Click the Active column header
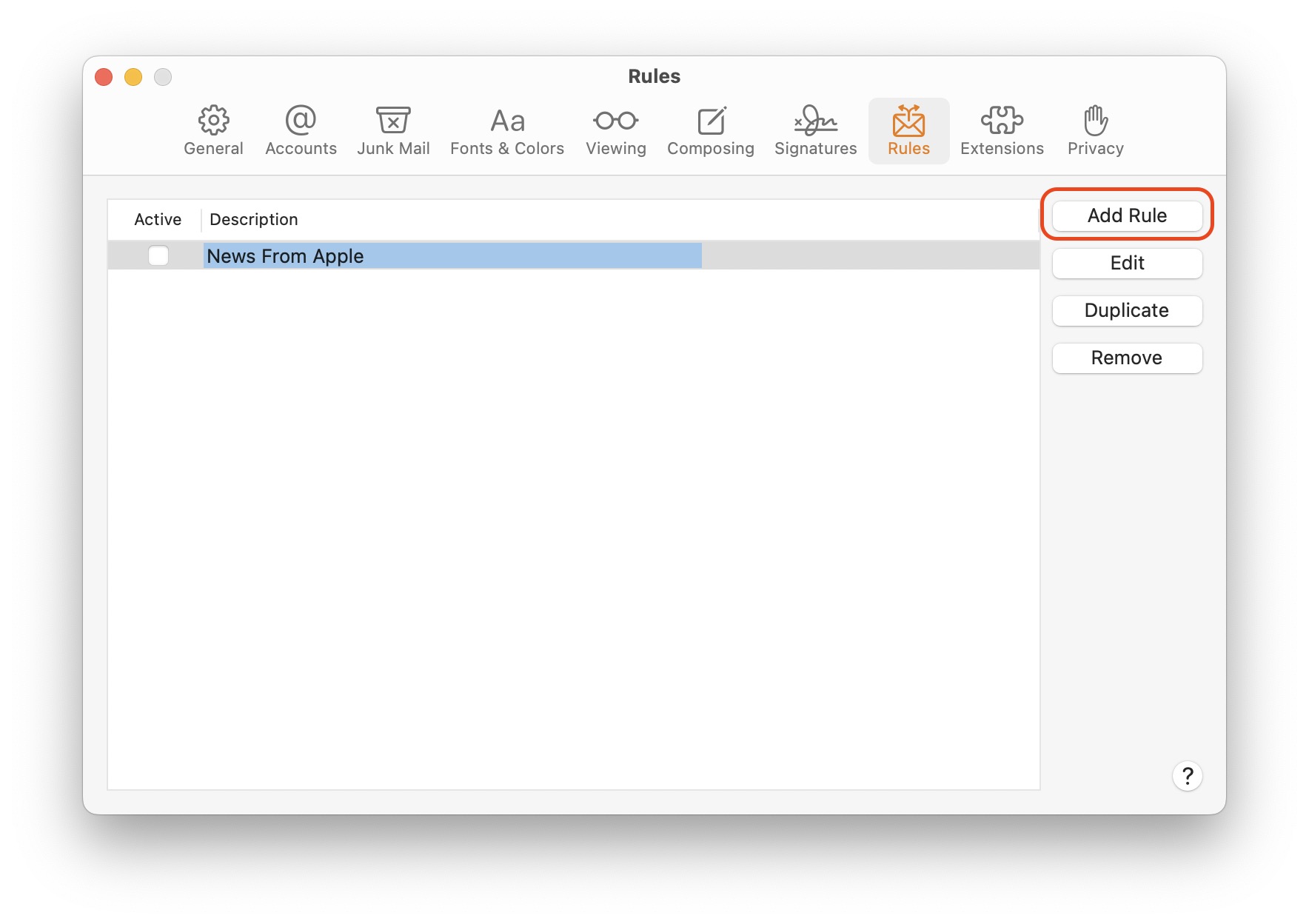1309x924 pixels. pyautogui.click(x=158, y=219)
